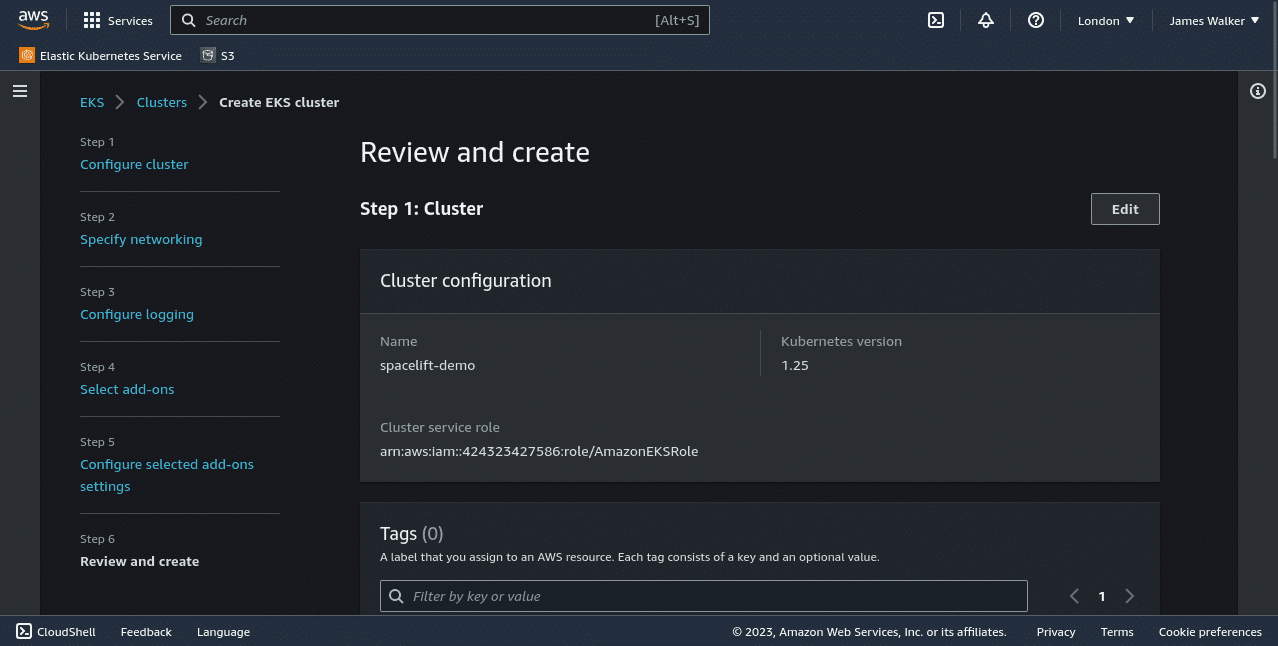
Task: Open the James Walker account menu
Action: coord(1213,20)
